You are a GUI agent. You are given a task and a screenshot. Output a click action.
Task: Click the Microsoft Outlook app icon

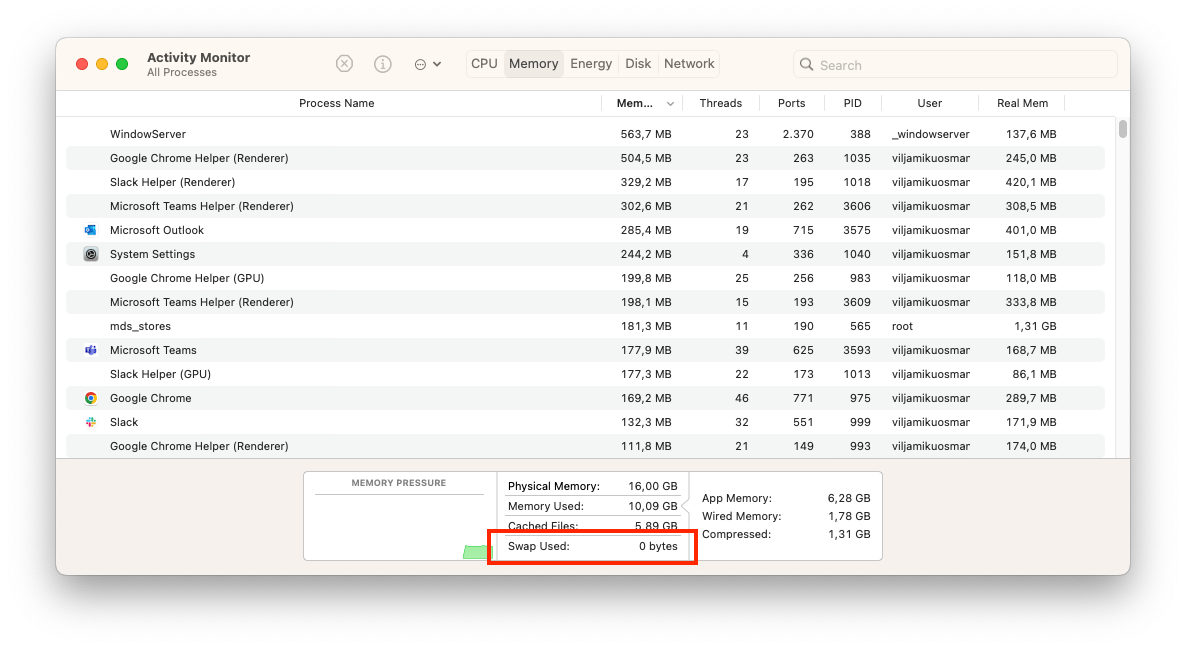[x=91, y=230]
